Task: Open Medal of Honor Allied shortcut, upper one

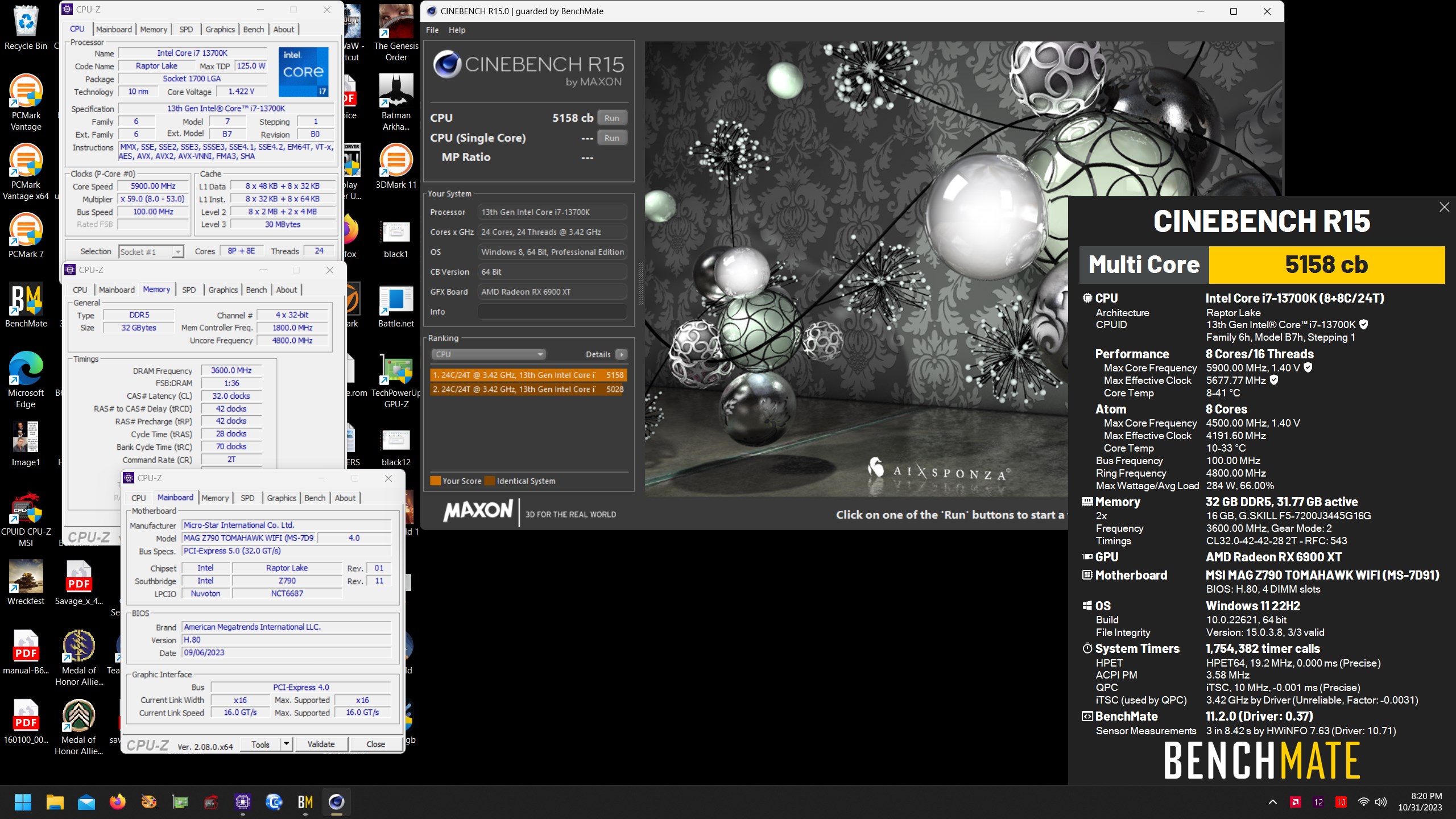Action: click(79, 657)
